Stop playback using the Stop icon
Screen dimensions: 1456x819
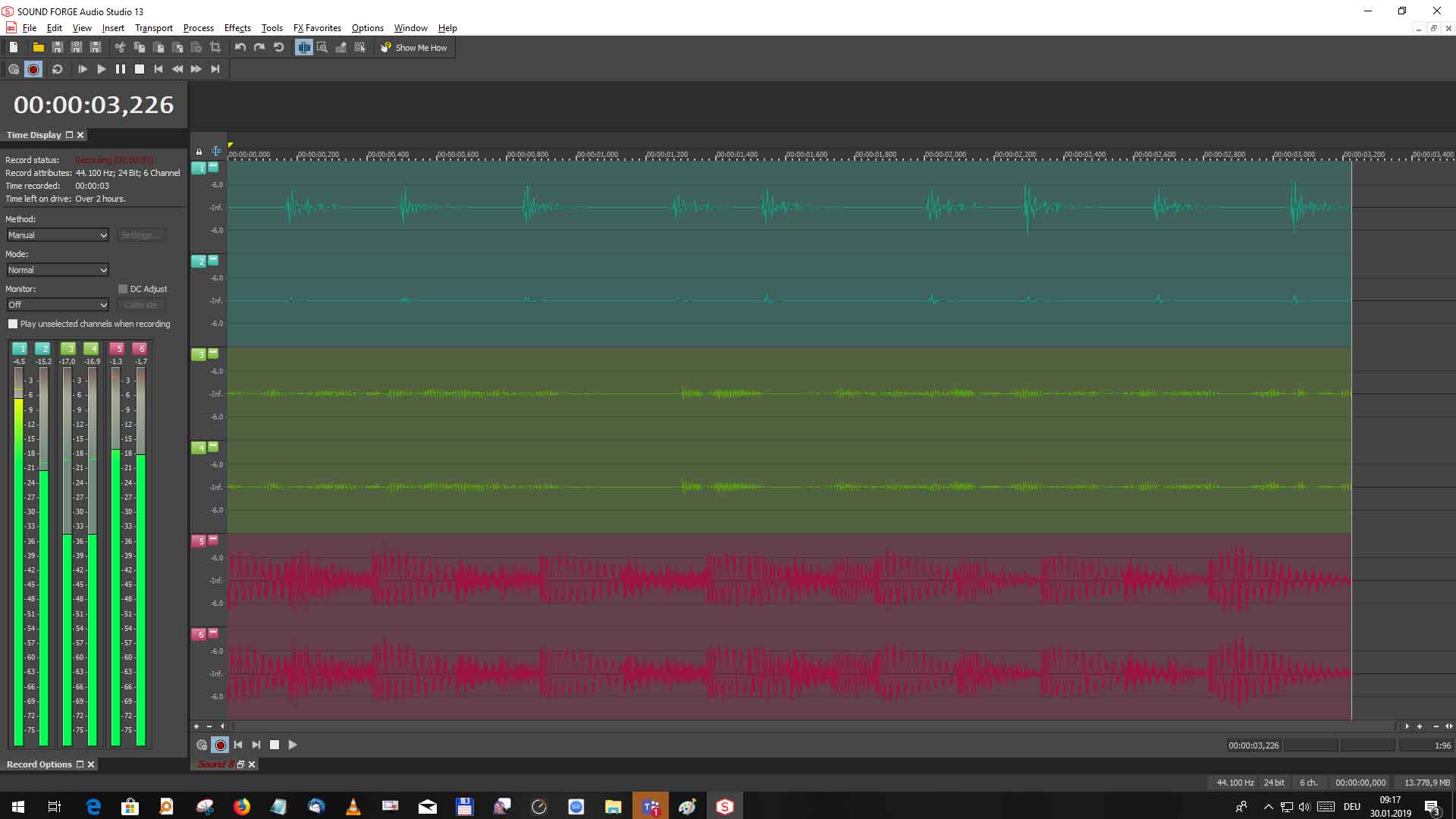pos(139,69)
